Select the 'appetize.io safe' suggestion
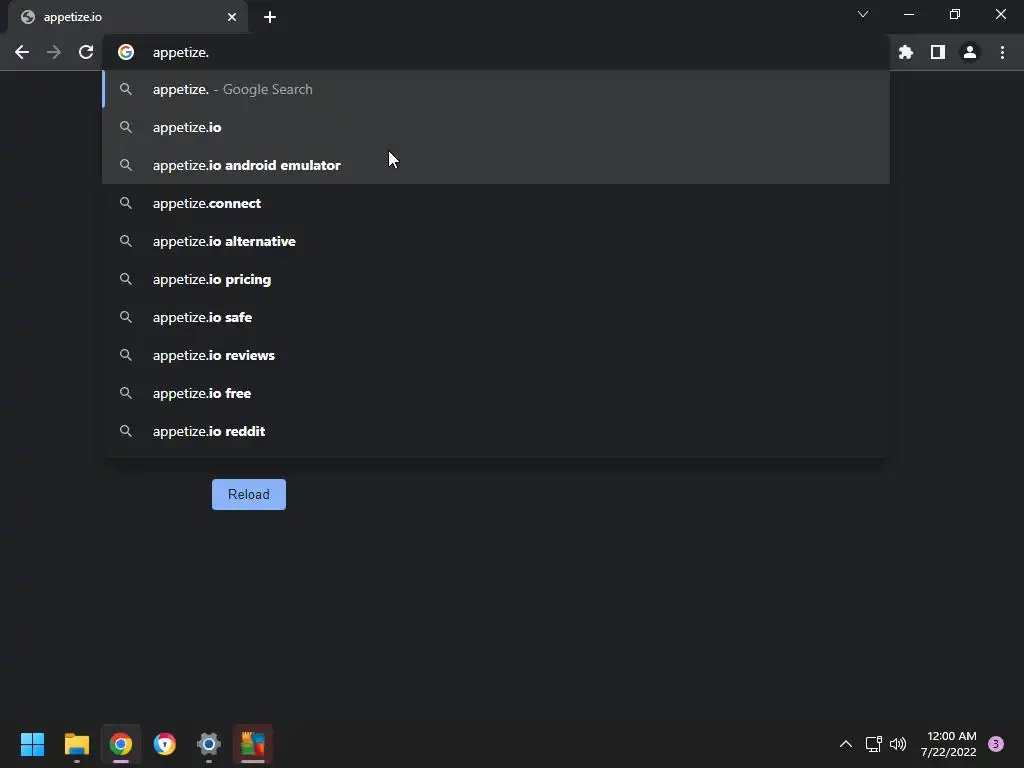The width and height of the screenshot is (1024, 768). click(x=496, y=317)
